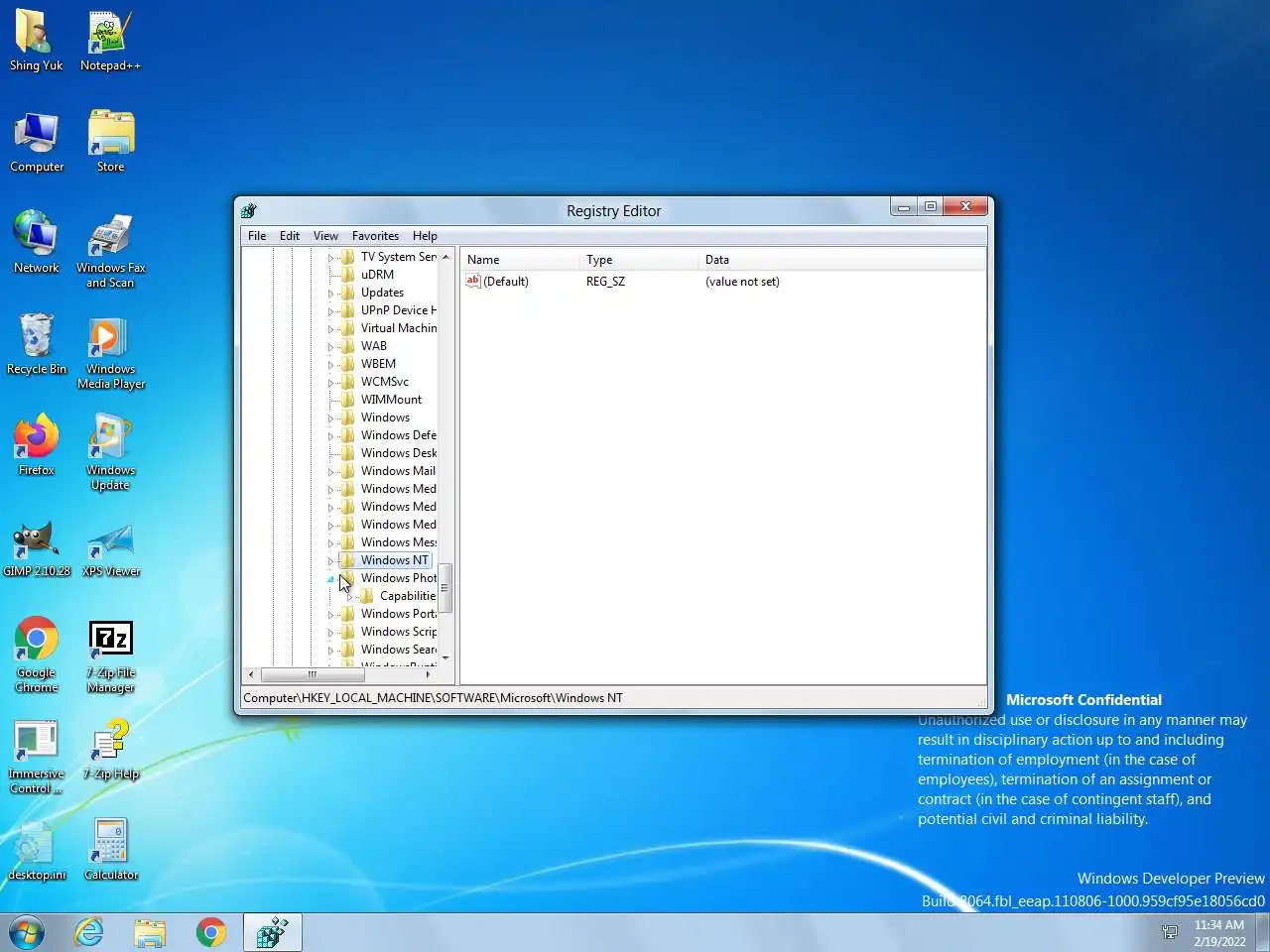Select the uDRM registry key
Viewport: 1270px width, 952px height.
point(377,275)
